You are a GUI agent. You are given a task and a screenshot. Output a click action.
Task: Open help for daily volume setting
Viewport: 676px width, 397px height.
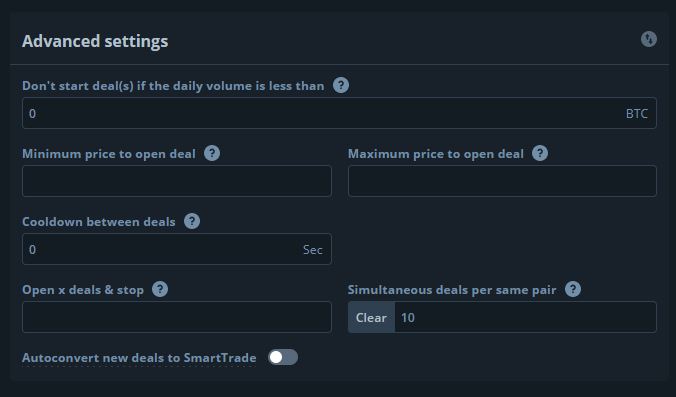[x=341, y=85]
